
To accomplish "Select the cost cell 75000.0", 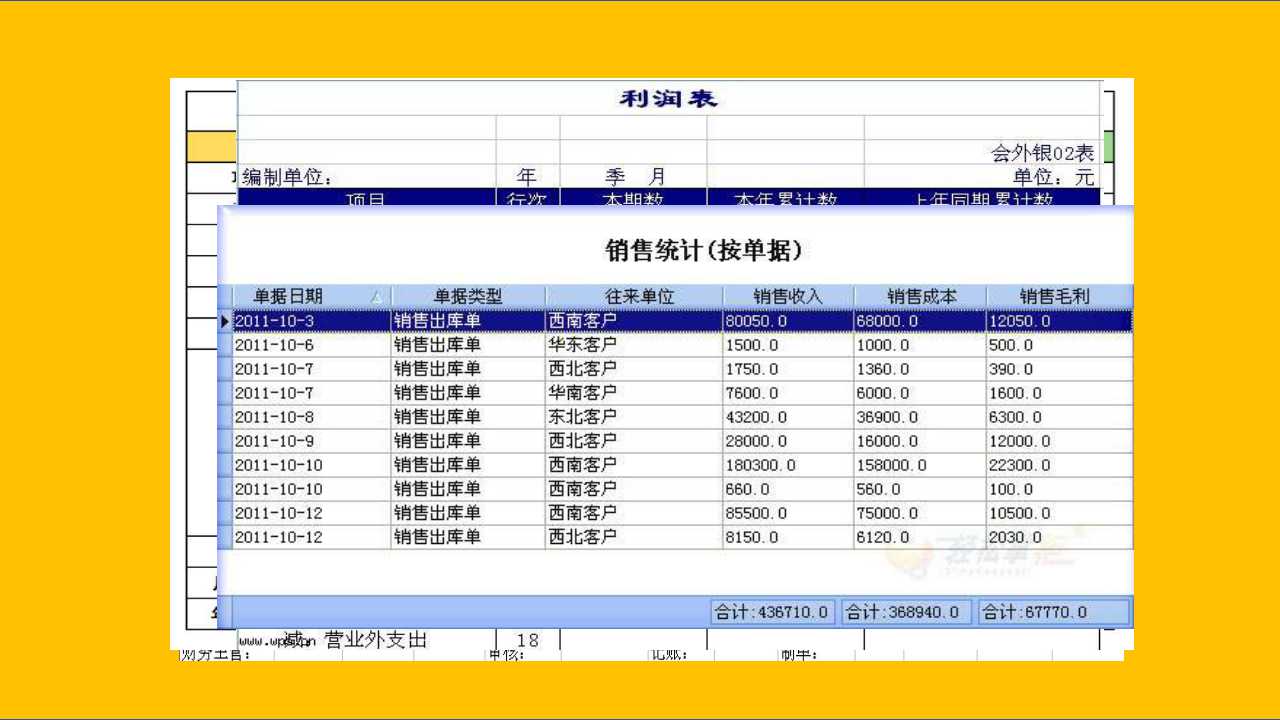I will pyautogui.click(x=921, y=513).
